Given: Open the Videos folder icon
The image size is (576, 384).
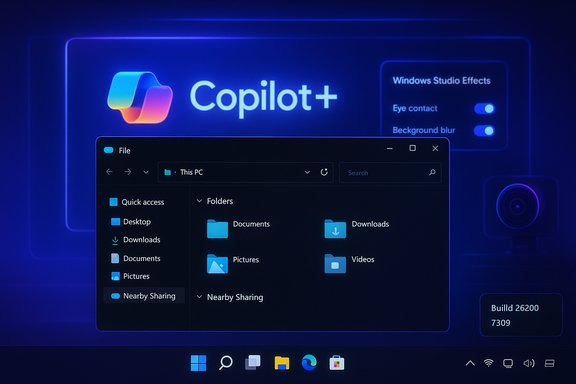Looking at the screenshot, I should click(x=335, y=264).
